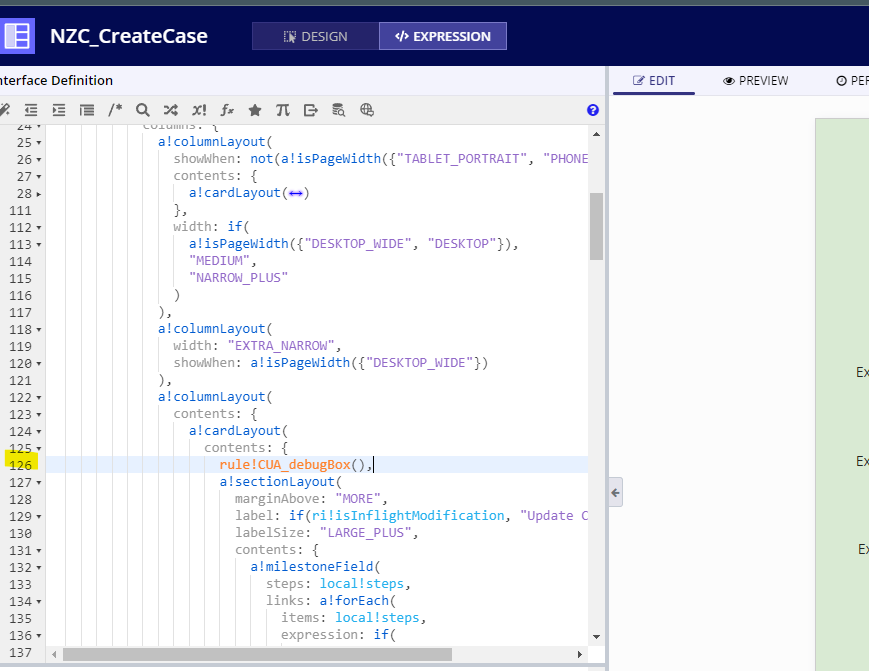Click the collapse panel arrow button
869x671 pixels.
[616, 493]
